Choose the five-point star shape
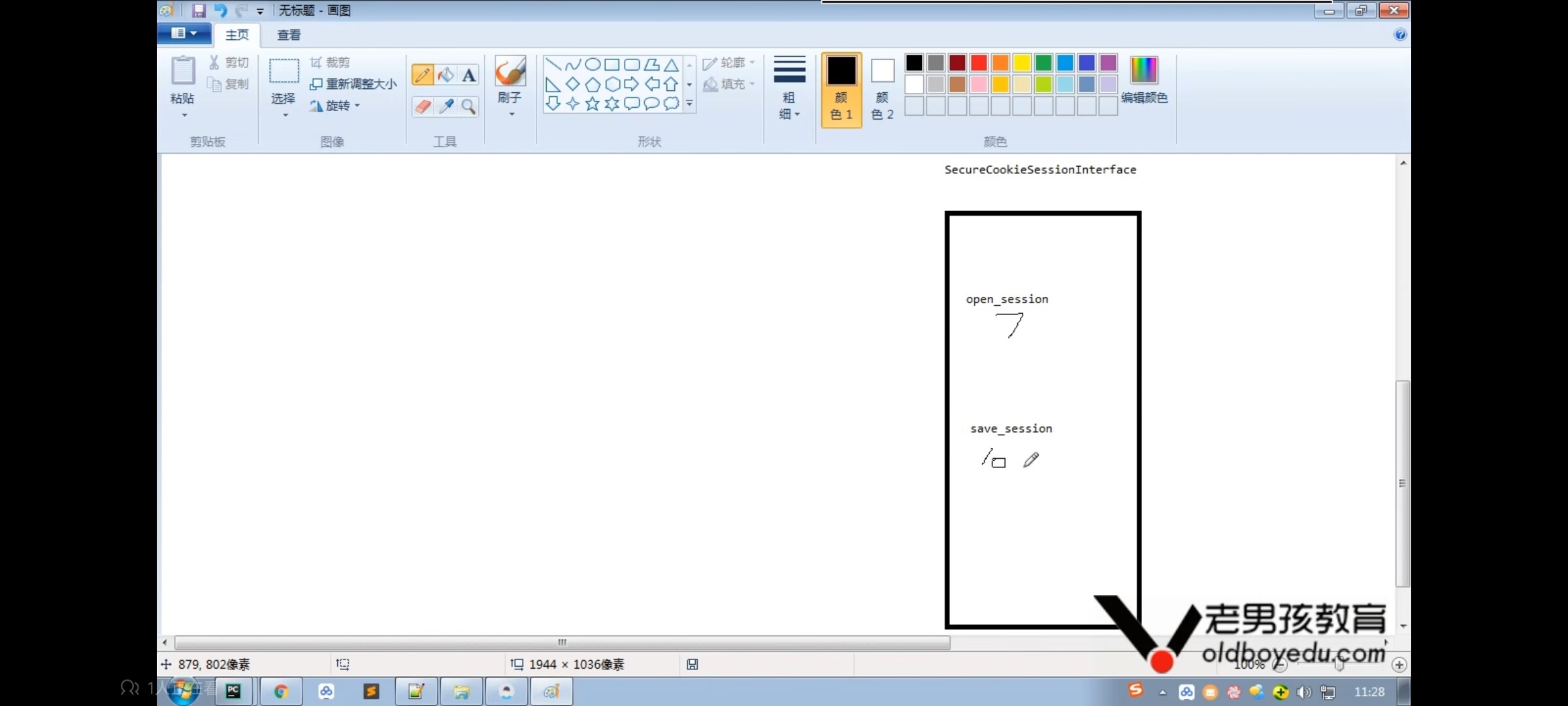The height and width of the screenshot is (706, 1568). pyautogui.click(x=592, y=104)
